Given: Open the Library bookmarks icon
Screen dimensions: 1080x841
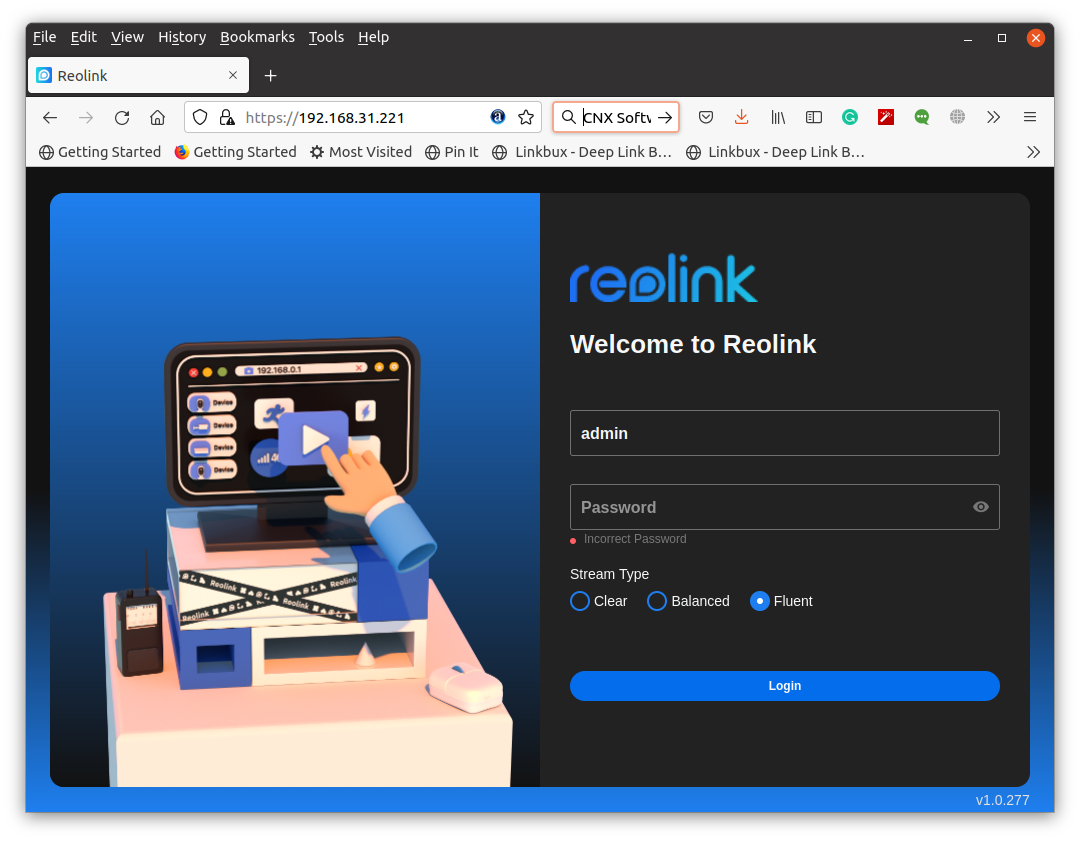Looking at the screenshot, I should pyautogui.click(x=778, y=118).
